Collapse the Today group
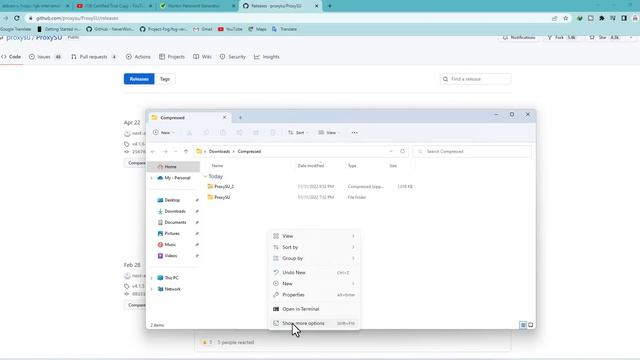Screen dimensions: 640x360 (x=205, y=176)
